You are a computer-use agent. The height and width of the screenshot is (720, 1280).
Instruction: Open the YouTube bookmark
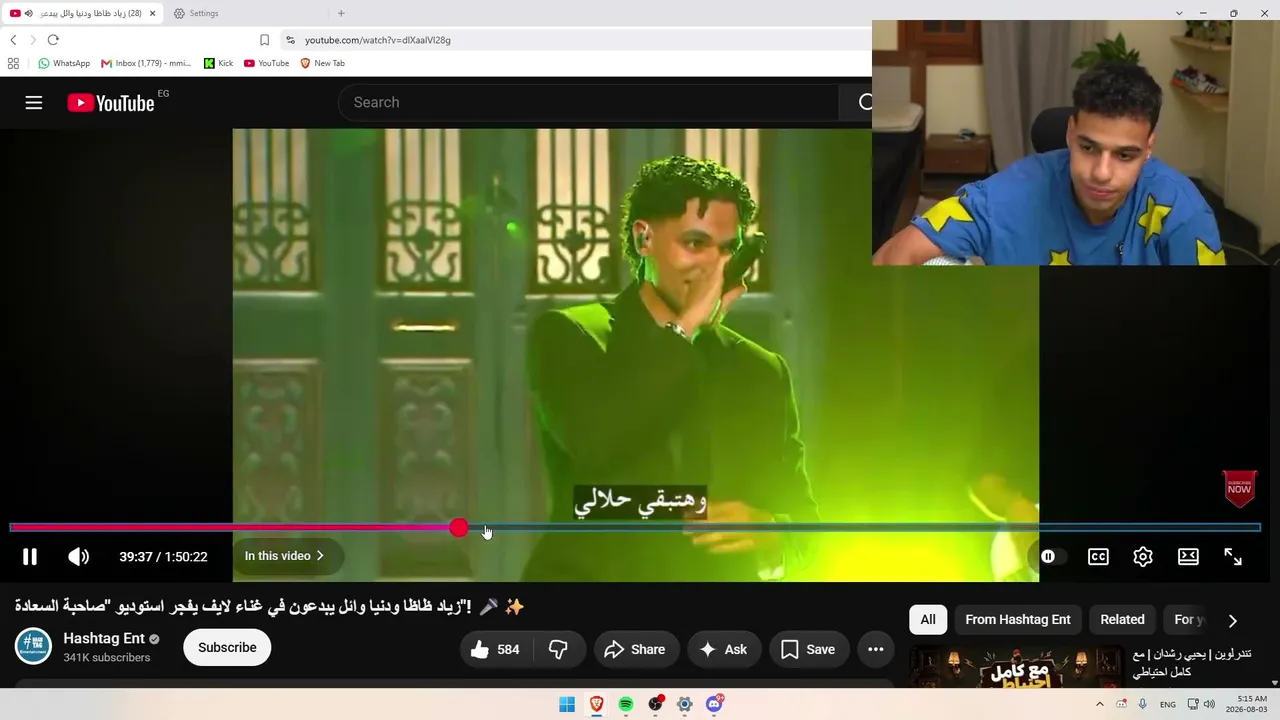[266, 63]
